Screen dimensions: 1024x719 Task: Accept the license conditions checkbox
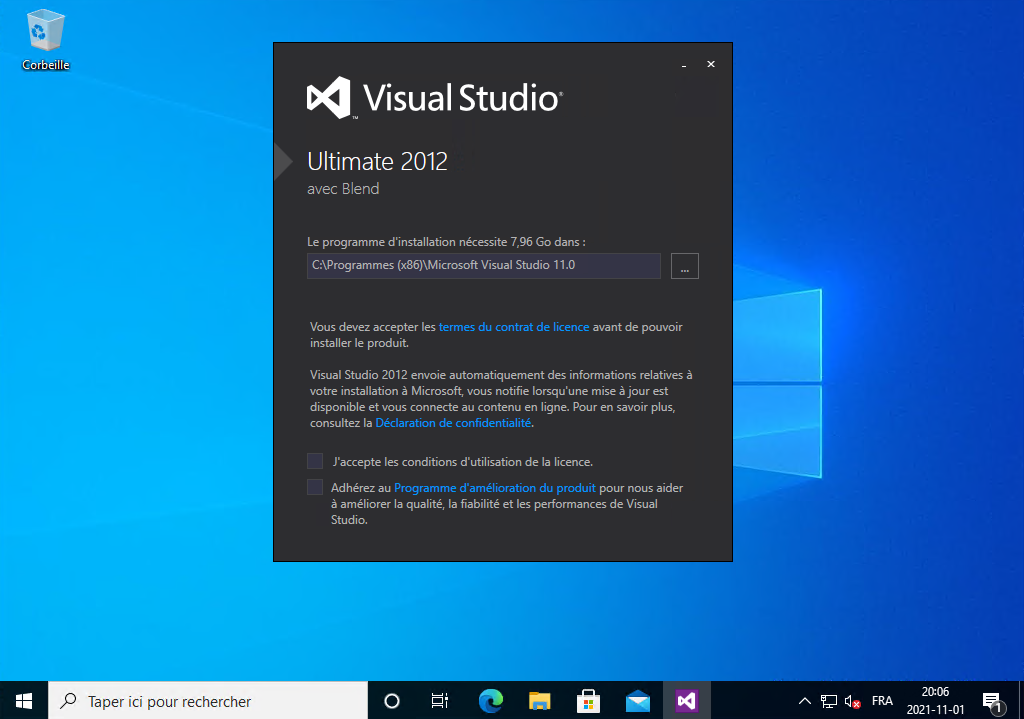pyautogui.click(x=315, y=461)
